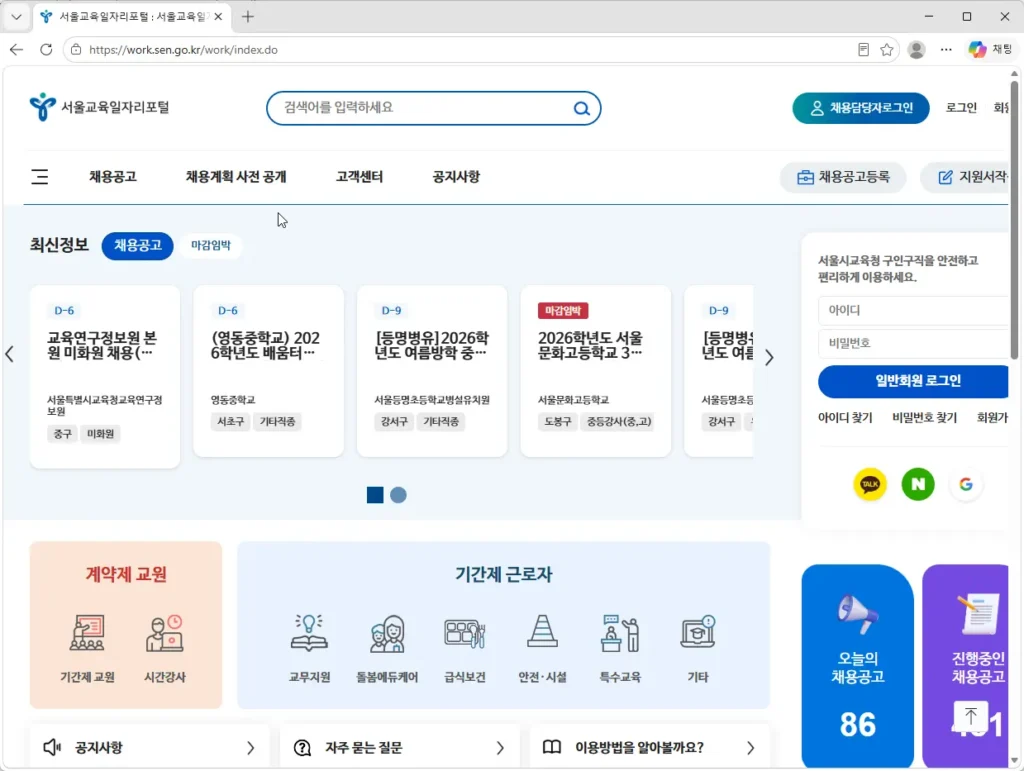1024x771 pixels.
Task: Switch to the 마감임박 latest-info tab
Action: pyautogui.click(x=211, y=245)
